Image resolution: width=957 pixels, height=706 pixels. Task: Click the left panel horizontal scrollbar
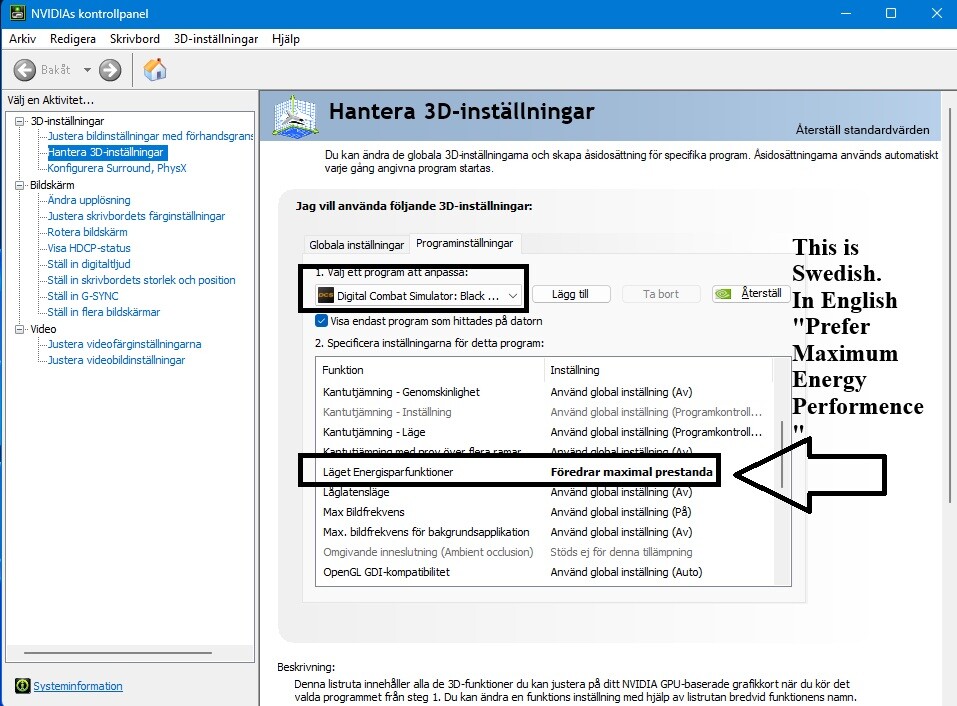(x=118, y=653)
